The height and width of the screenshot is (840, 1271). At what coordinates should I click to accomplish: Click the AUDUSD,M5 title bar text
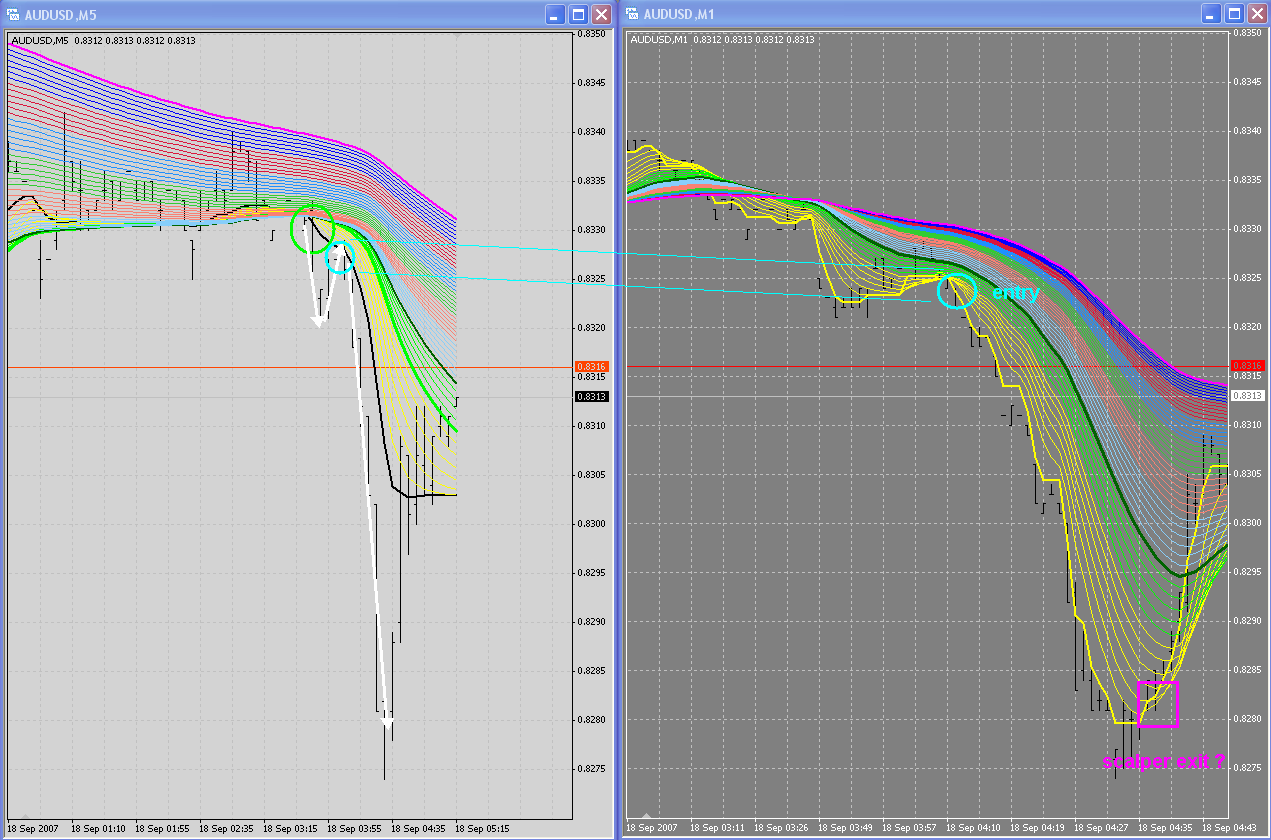pos(61,14)
